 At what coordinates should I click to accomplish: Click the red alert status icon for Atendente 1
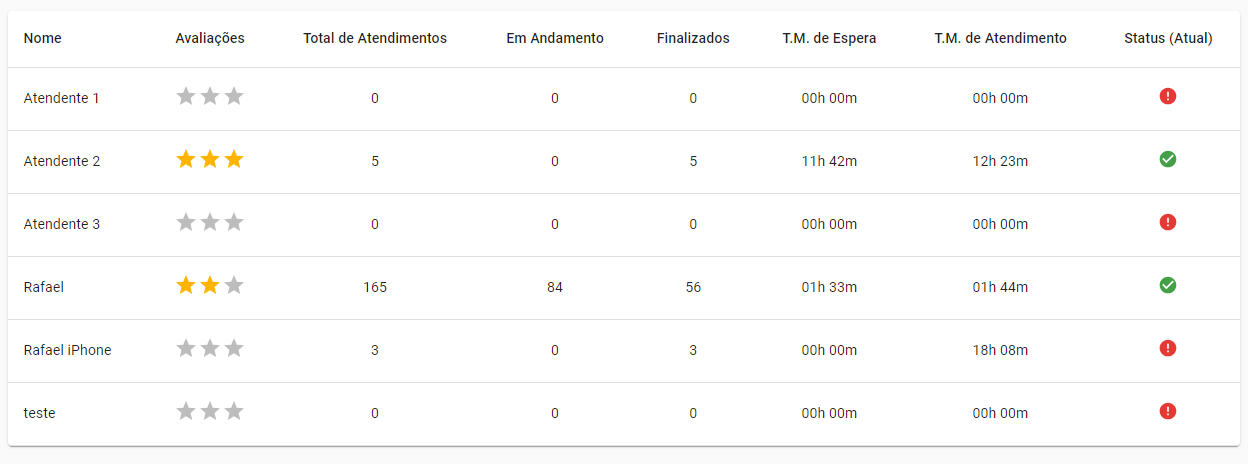[1167, 97]
